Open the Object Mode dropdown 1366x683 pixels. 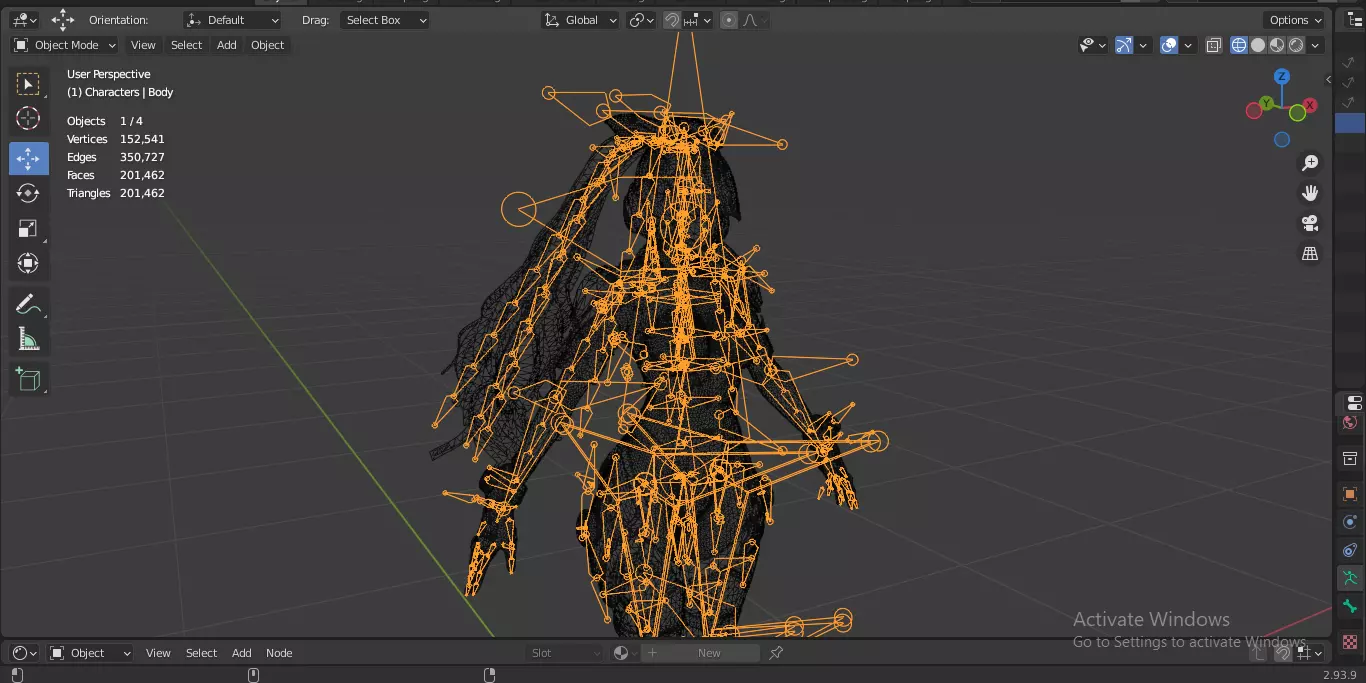pos(65,45)
